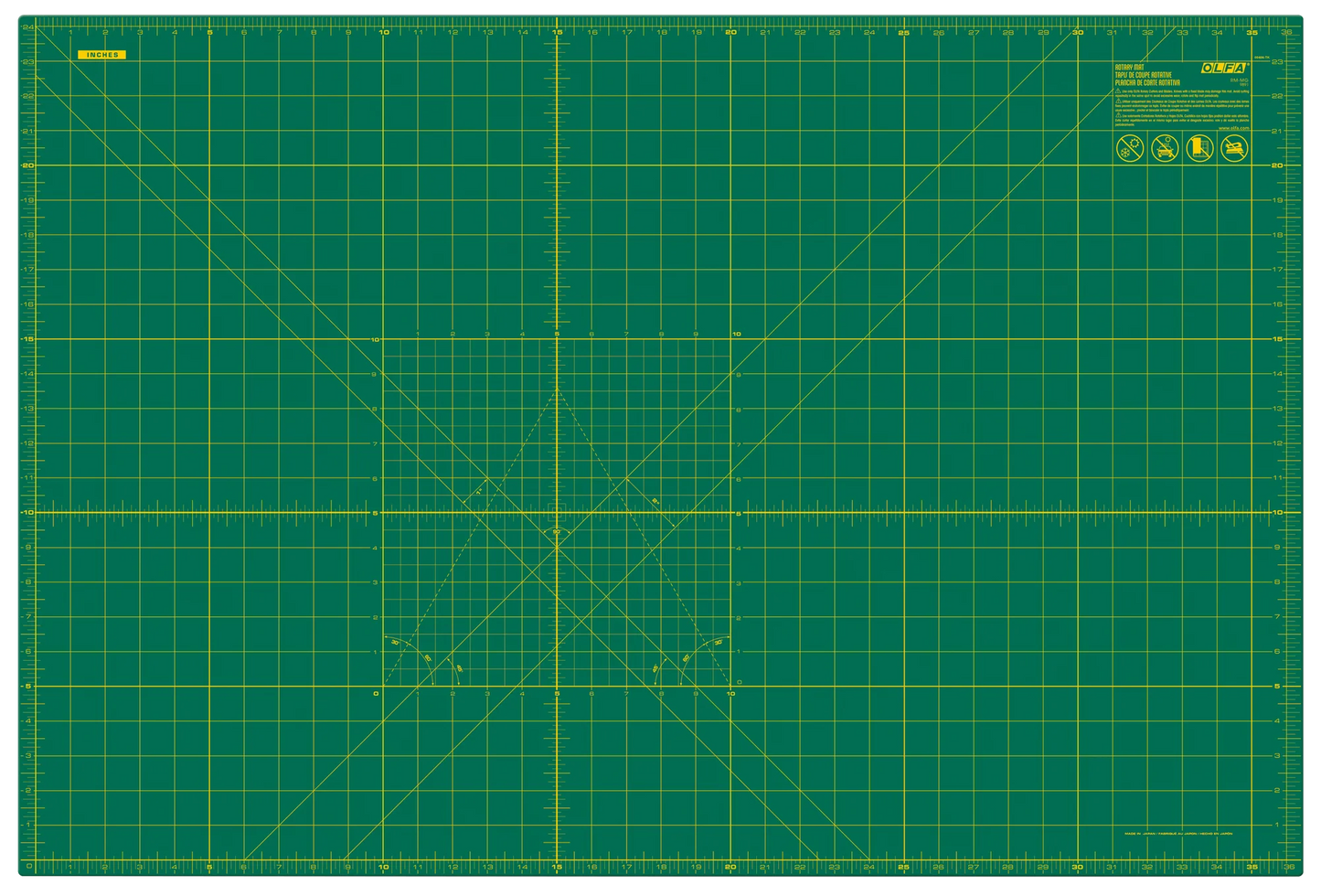Click the 0 mark in bottom-left corner
Screen dimensions: 1321x896
(x=28, y=865)
